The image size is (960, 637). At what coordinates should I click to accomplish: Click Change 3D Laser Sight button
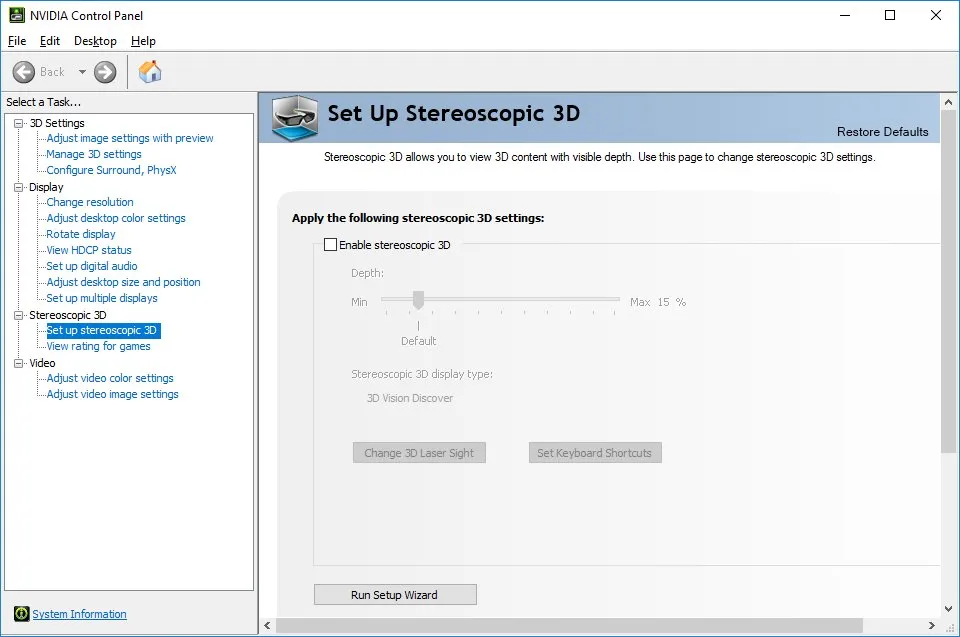pos(419,453)
